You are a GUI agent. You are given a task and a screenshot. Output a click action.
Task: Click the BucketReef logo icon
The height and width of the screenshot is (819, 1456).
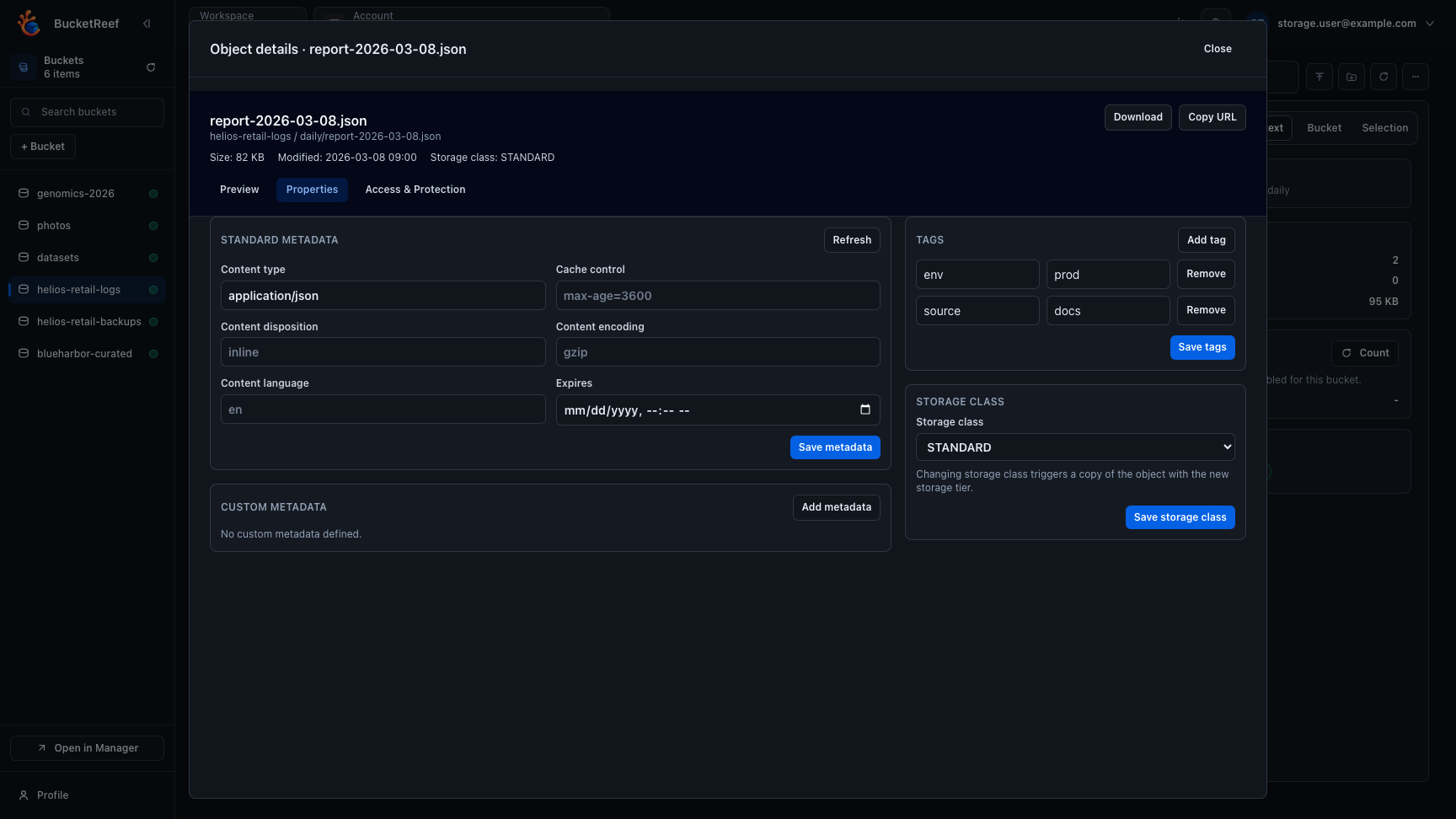pyautogui.click(x=29, y=24)
